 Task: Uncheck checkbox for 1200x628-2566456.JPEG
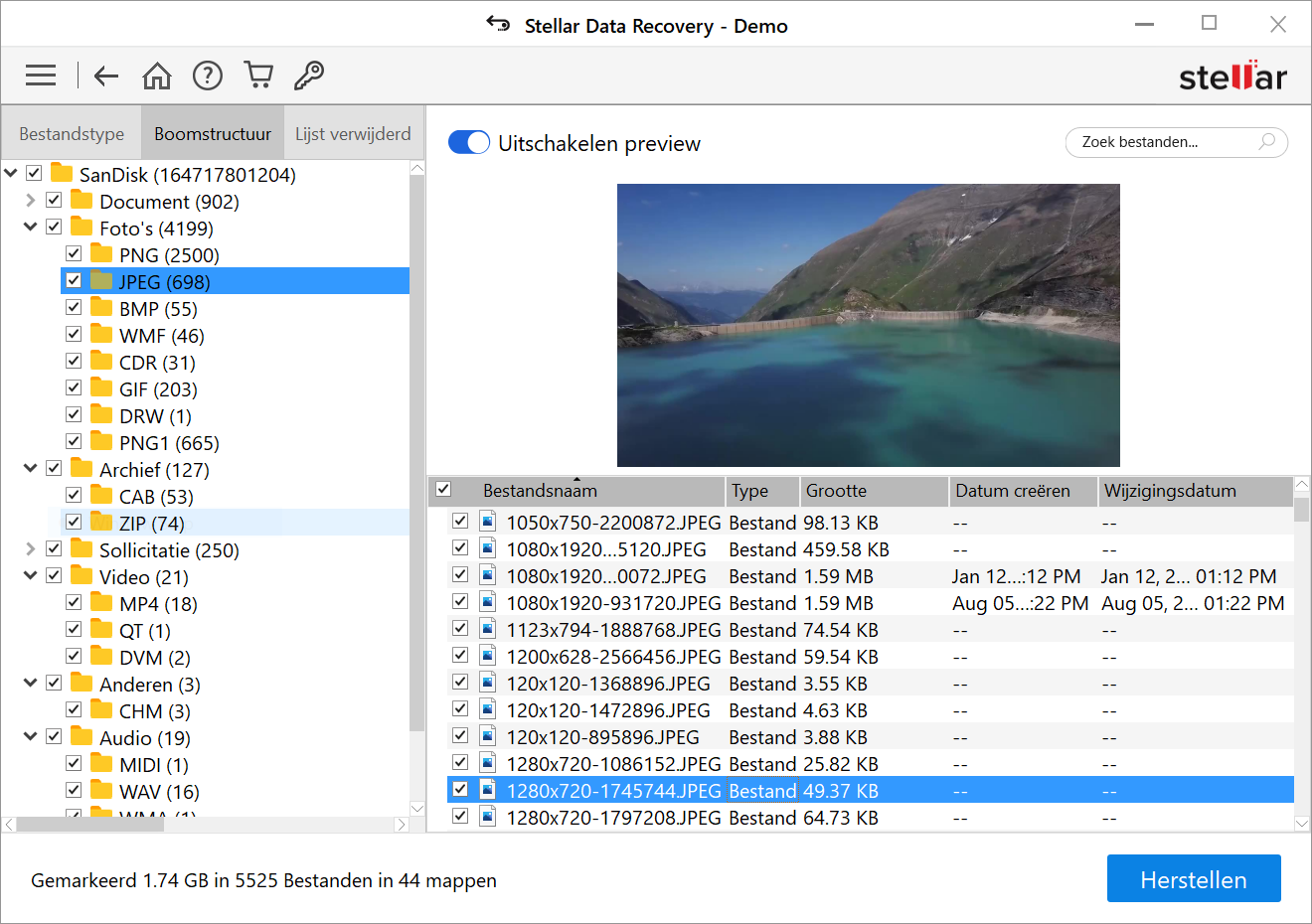tap(459, 655)
